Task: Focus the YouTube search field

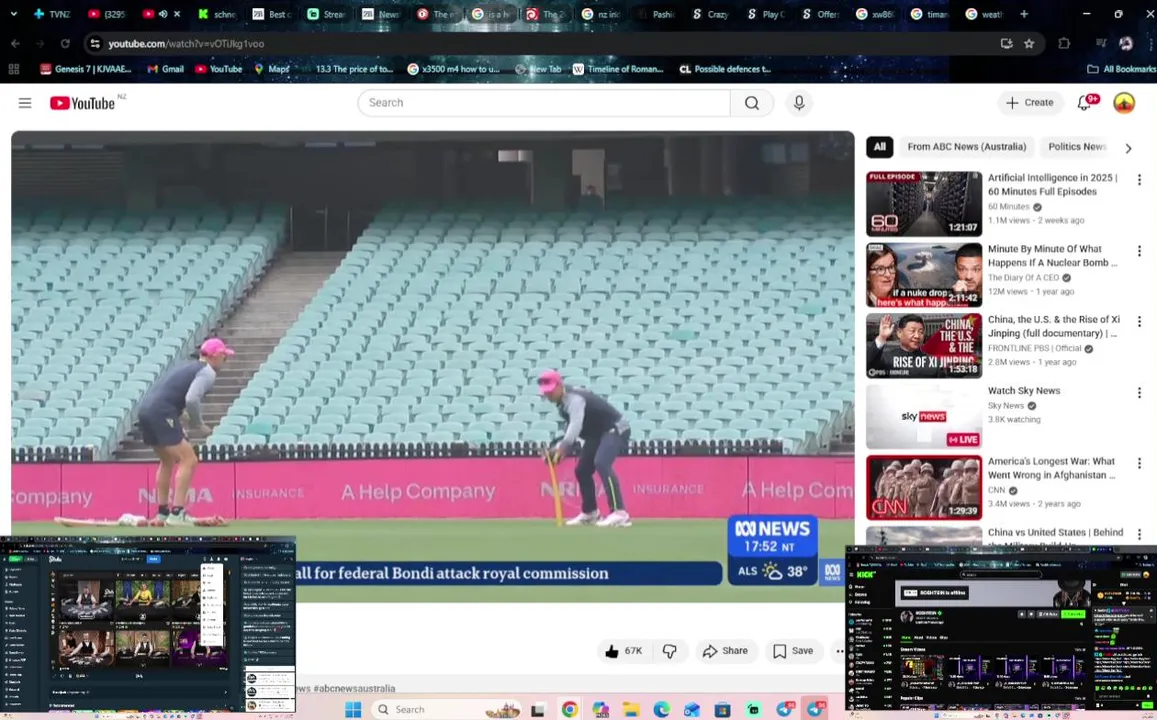Action: (544, 103)
